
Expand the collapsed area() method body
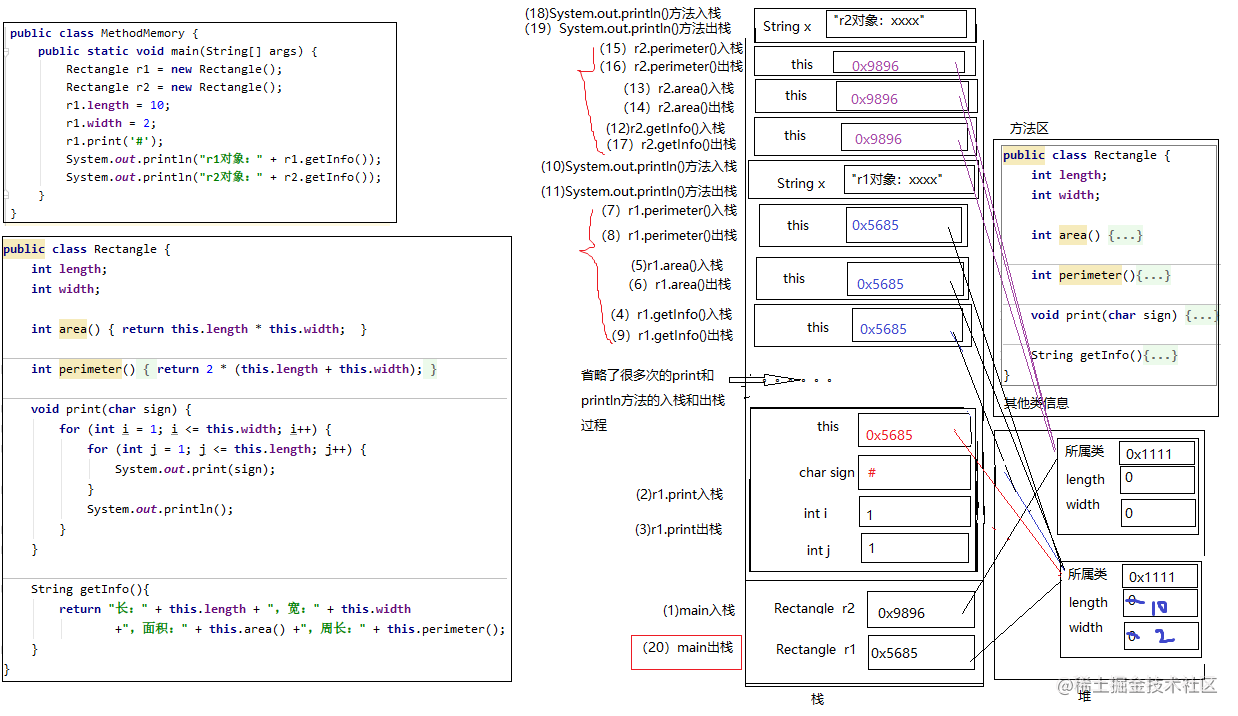click(x=1125, y=235)
